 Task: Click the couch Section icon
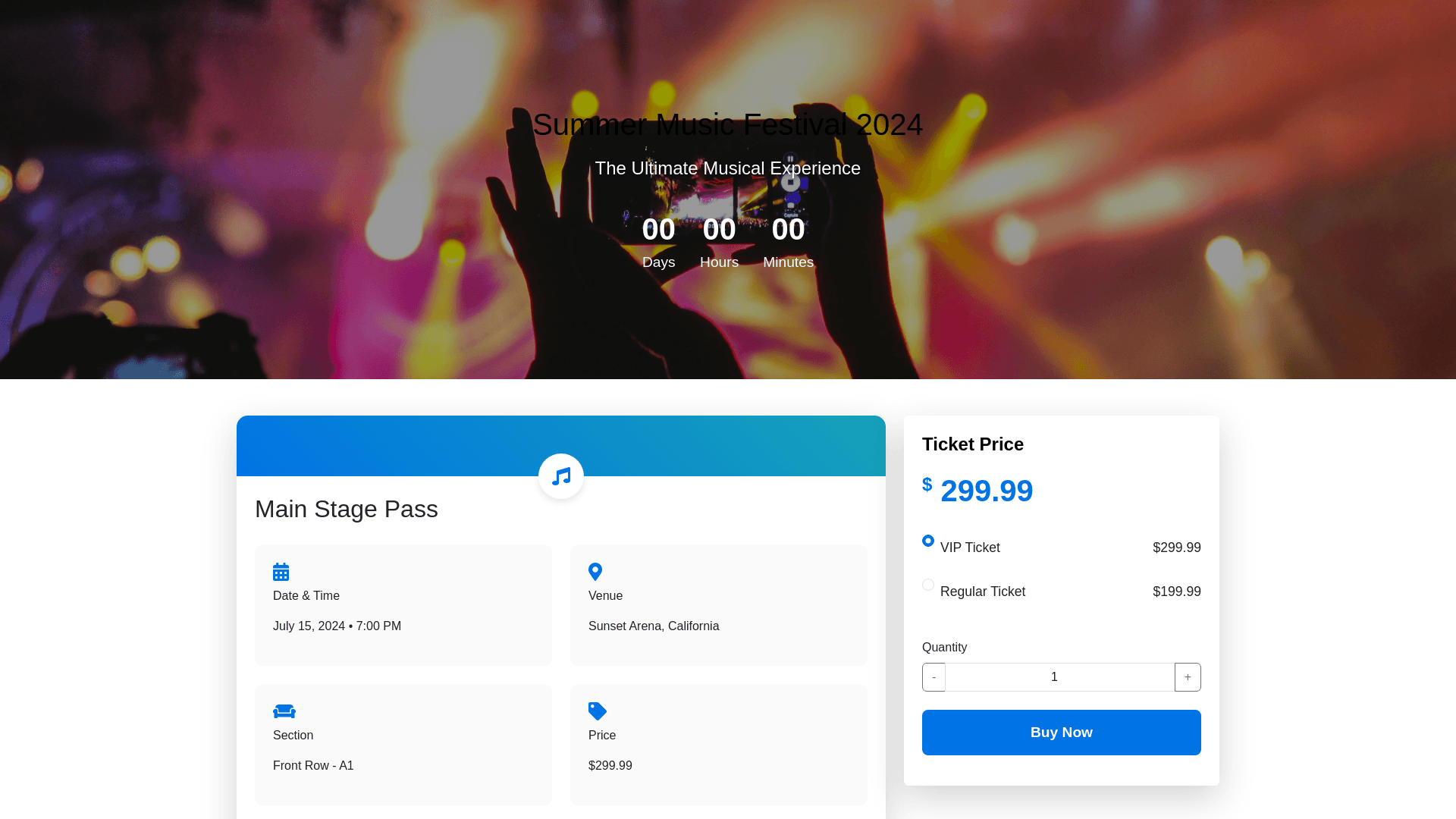click(x=284, y=711)
